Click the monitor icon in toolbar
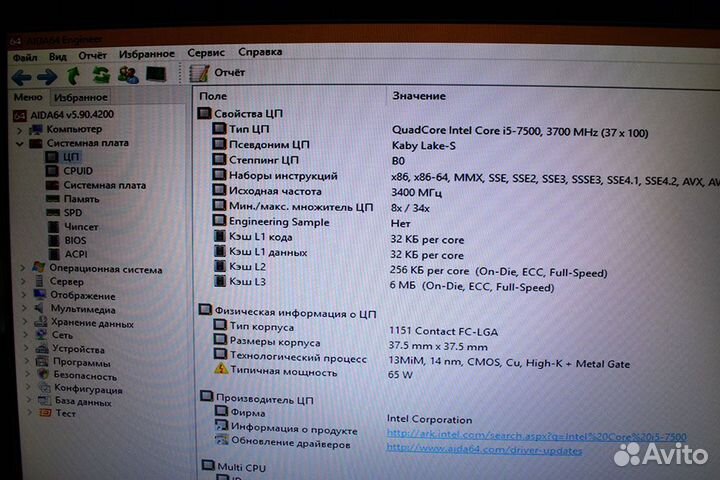720x480 pixels. click(156, 73)
